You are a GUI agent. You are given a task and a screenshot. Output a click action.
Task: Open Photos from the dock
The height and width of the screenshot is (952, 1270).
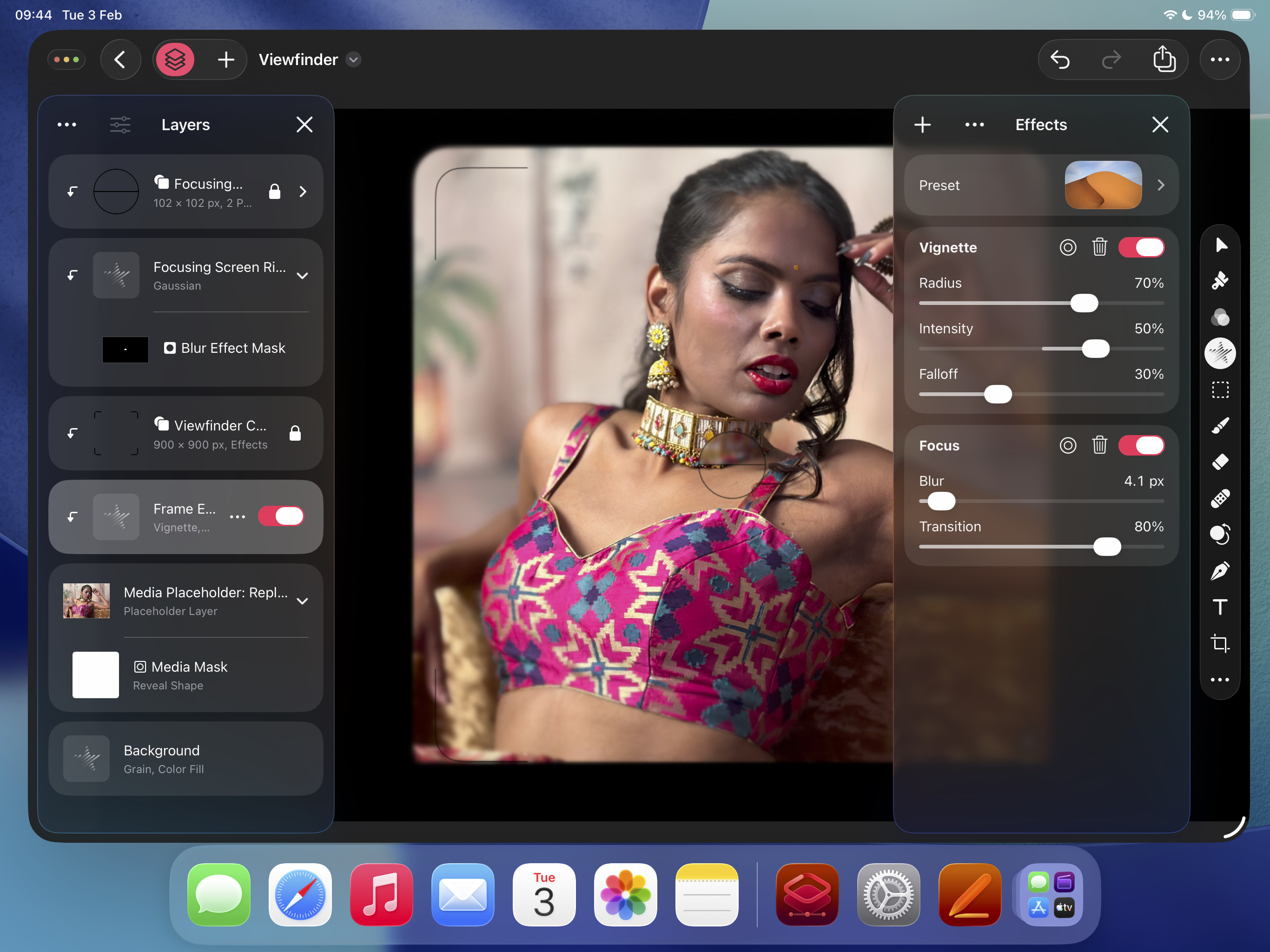coord(625,894)
